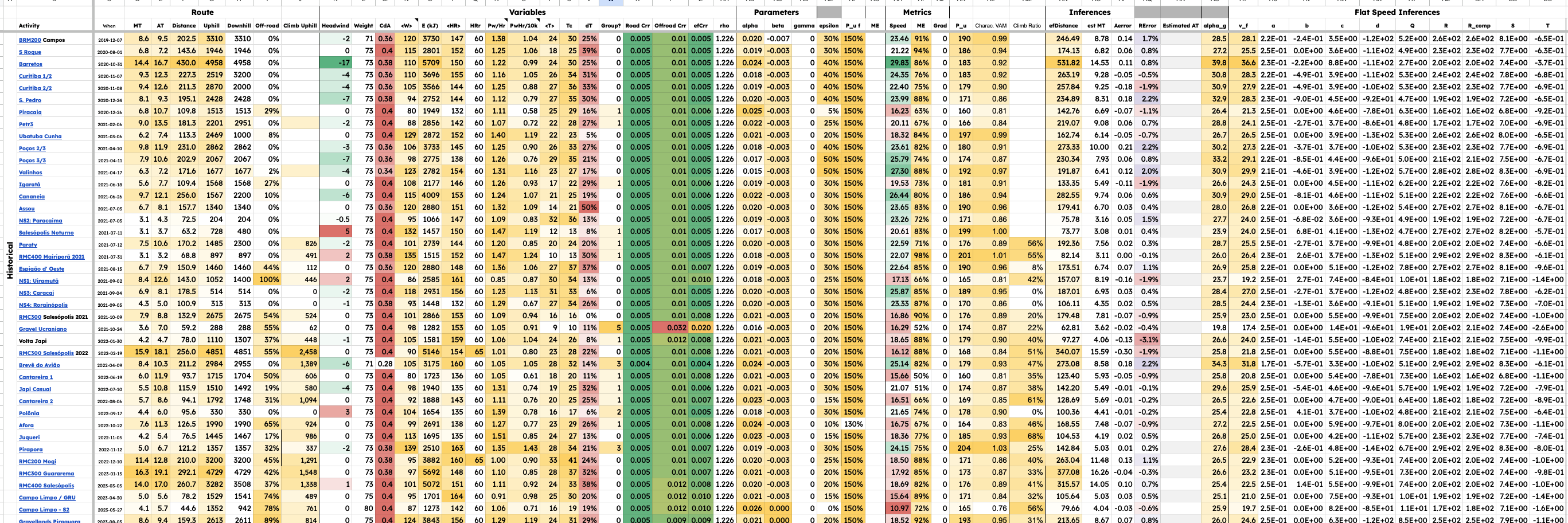Select the 0.032 Offroad Crr cell

tap(670, 327)
